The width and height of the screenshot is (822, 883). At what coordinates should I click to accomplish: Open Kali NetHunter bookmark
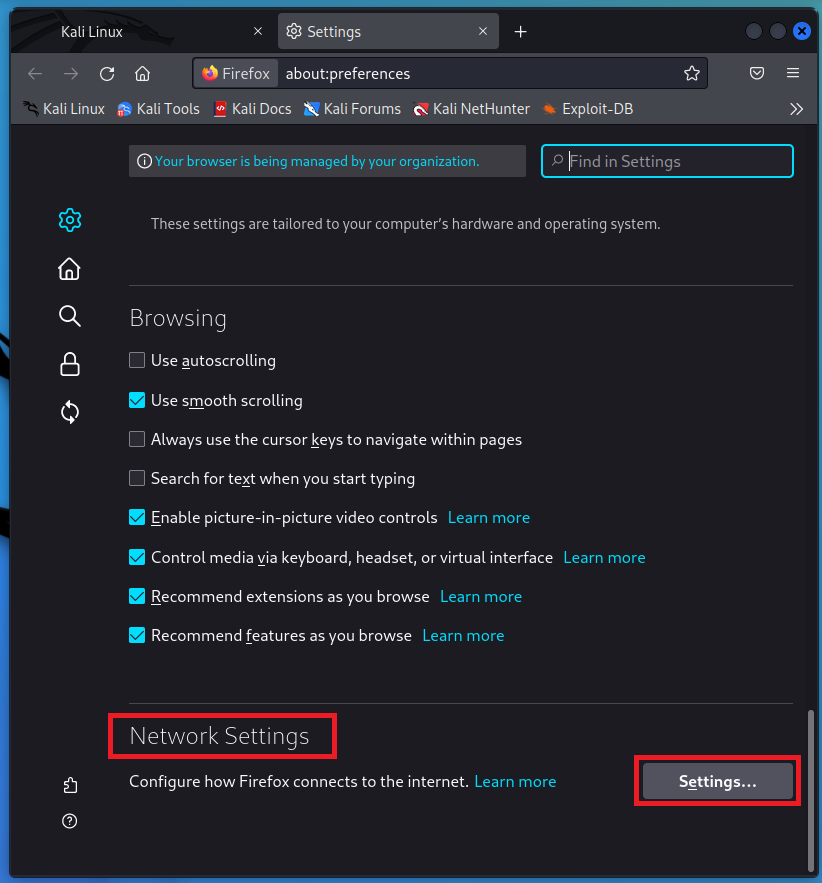click(471, 109)
